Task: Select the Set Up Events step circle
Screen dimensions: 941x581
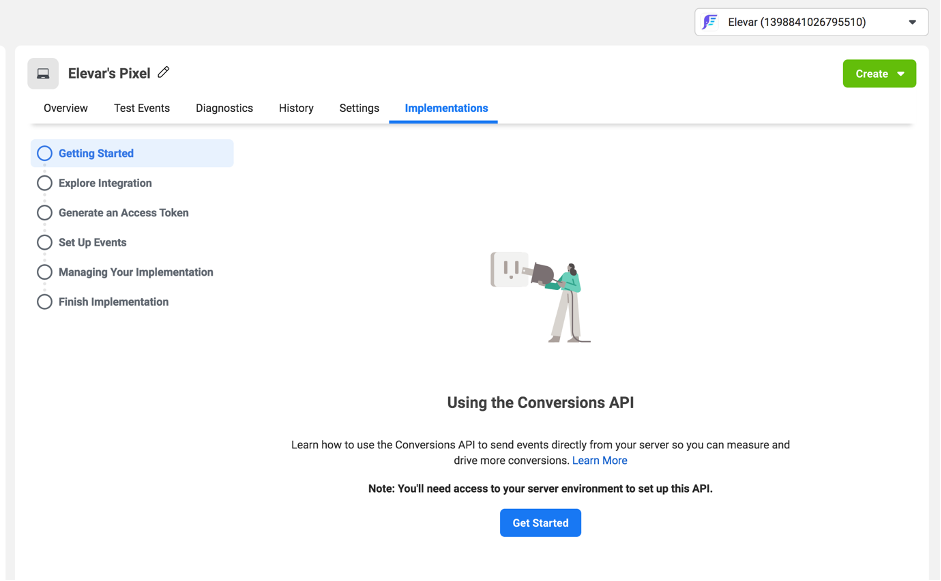Action: (44, 242)
